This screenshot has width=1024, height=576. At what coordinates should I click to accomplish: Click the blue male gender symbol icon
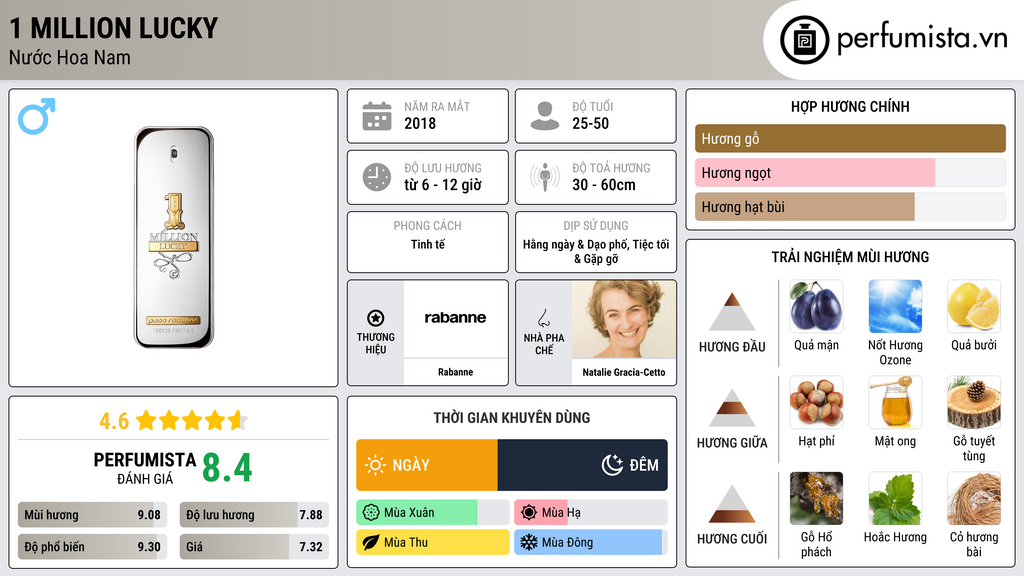[x=37, y=116]
